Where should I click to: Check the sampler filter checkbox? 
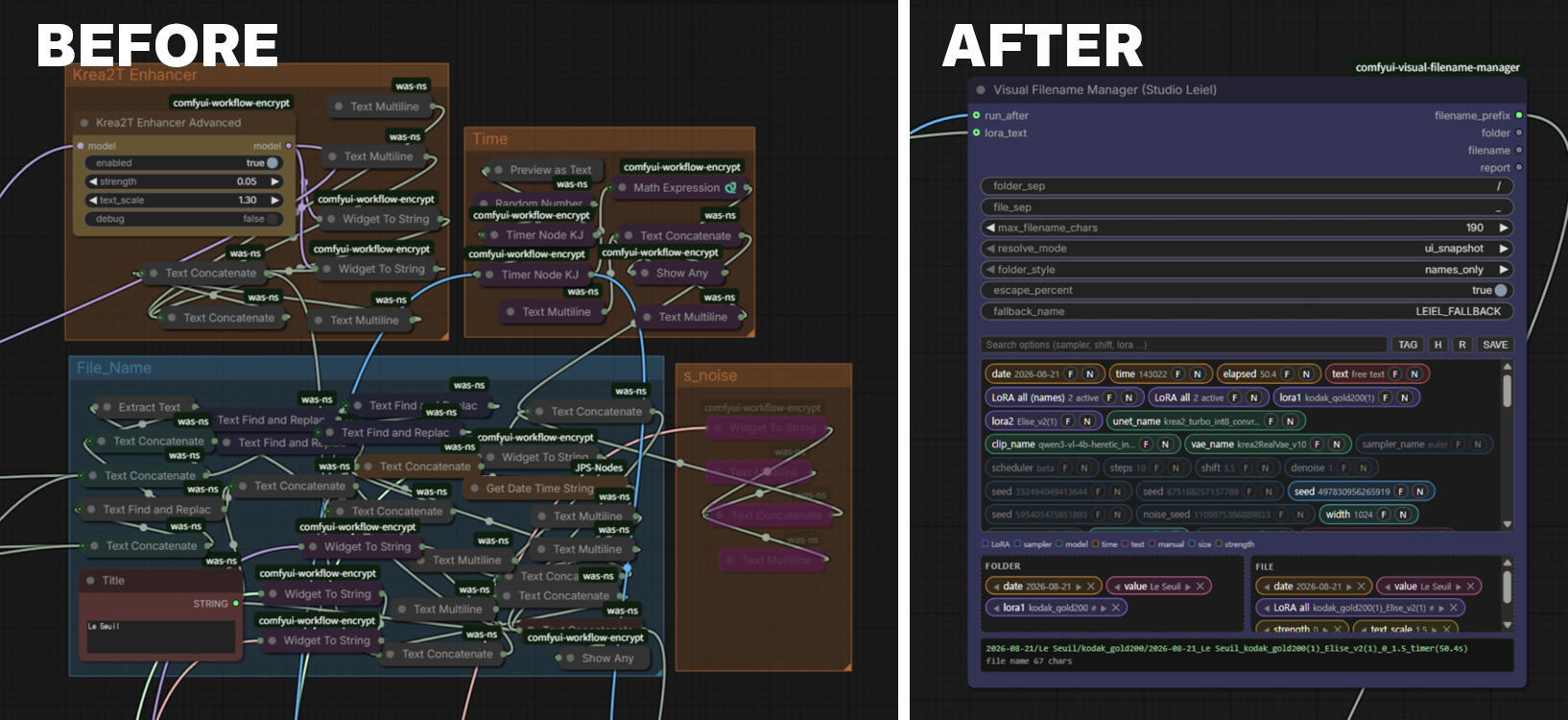1018,544
